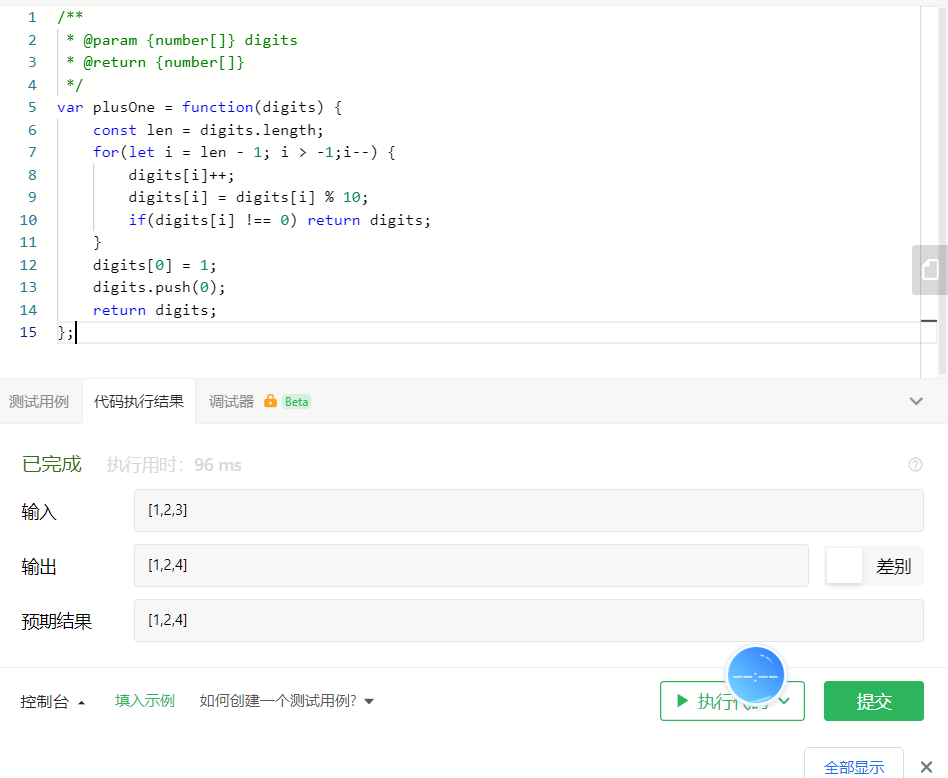Switch to the 测试用例 tab
This screenshot has width=948, height=778.
click(39, 401)
